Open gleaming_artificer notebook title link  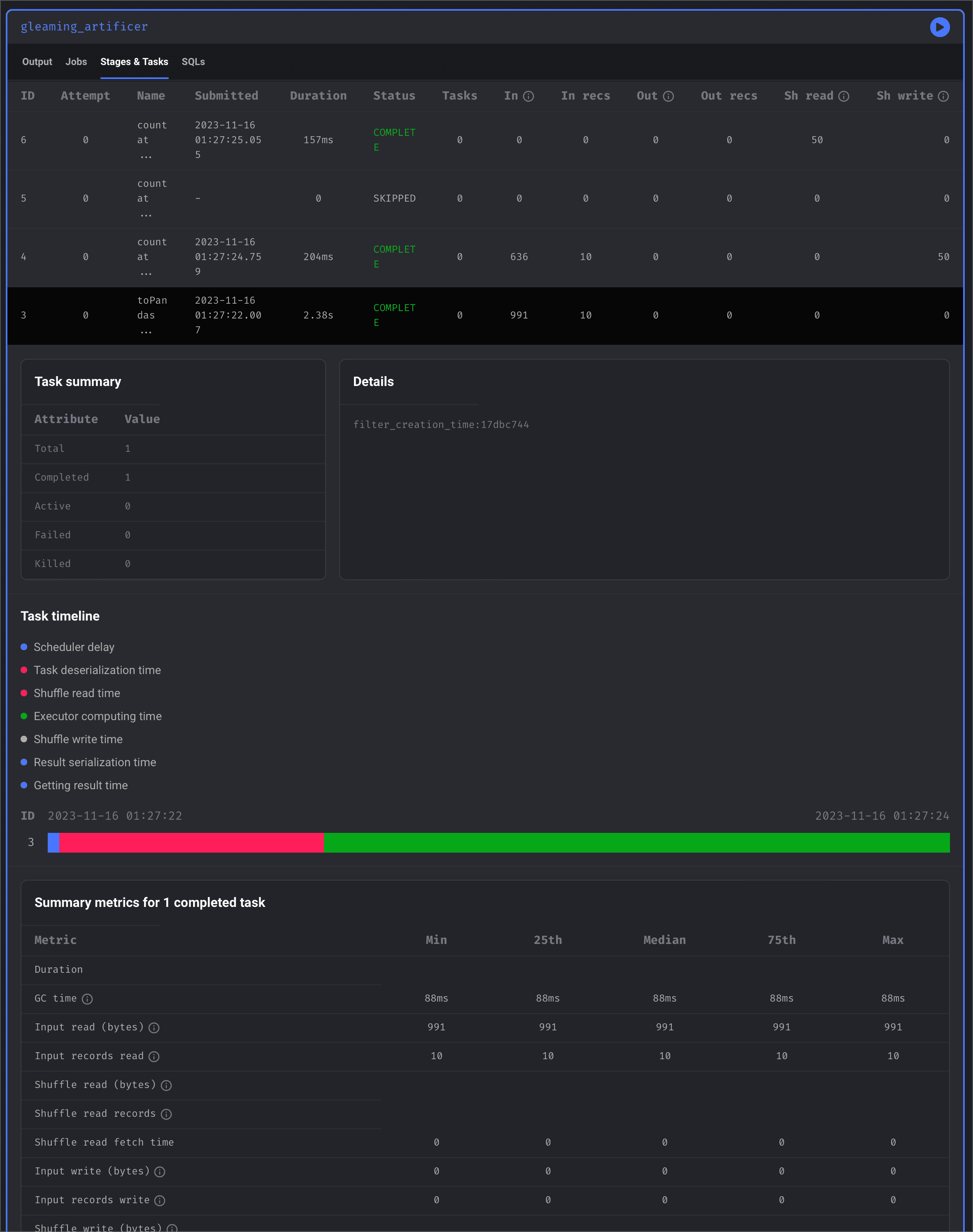click(x=84, y=27)
